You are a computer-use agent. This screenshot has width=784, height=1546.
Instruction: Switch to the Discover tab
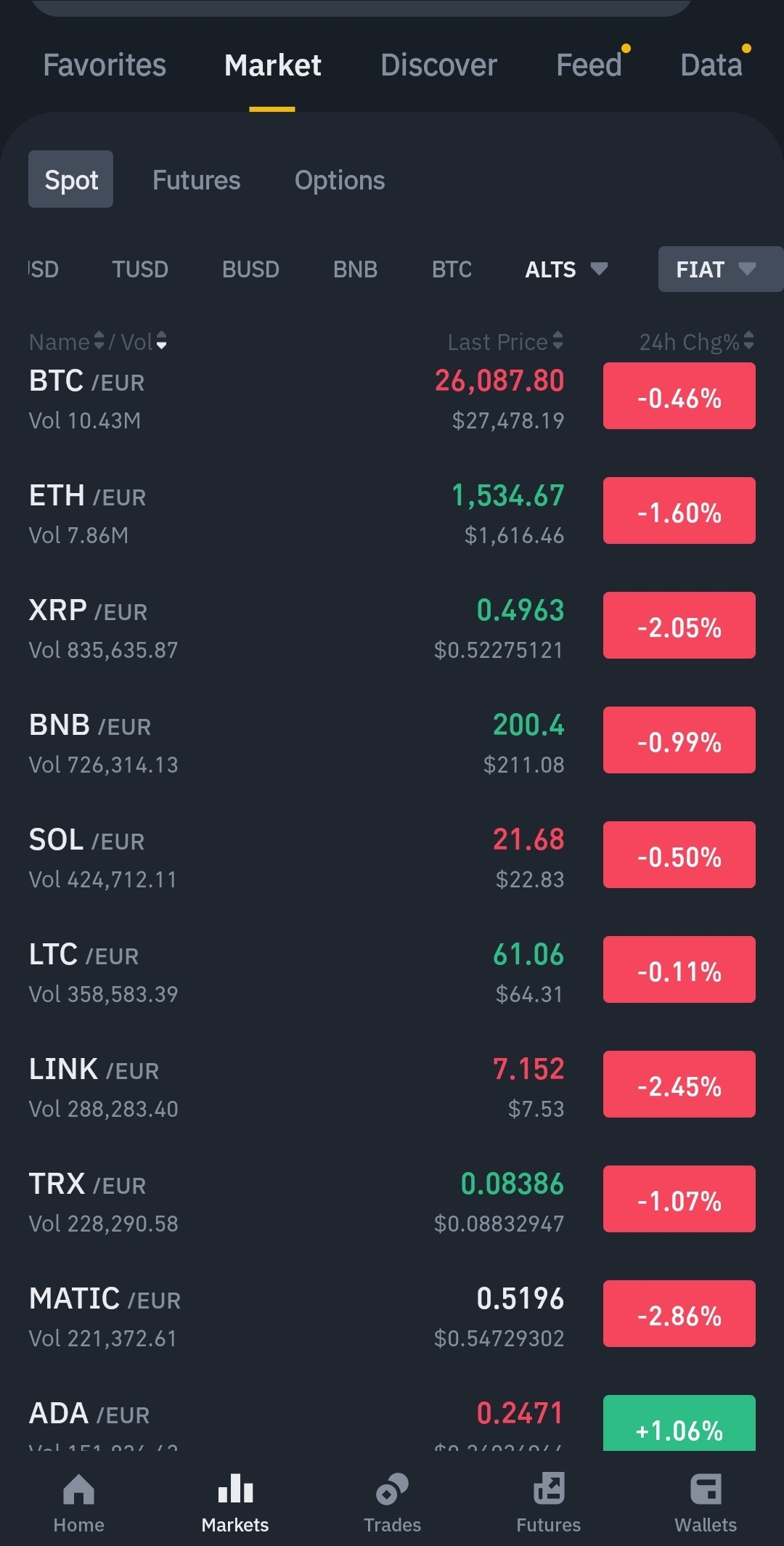(x=438, y=65)
